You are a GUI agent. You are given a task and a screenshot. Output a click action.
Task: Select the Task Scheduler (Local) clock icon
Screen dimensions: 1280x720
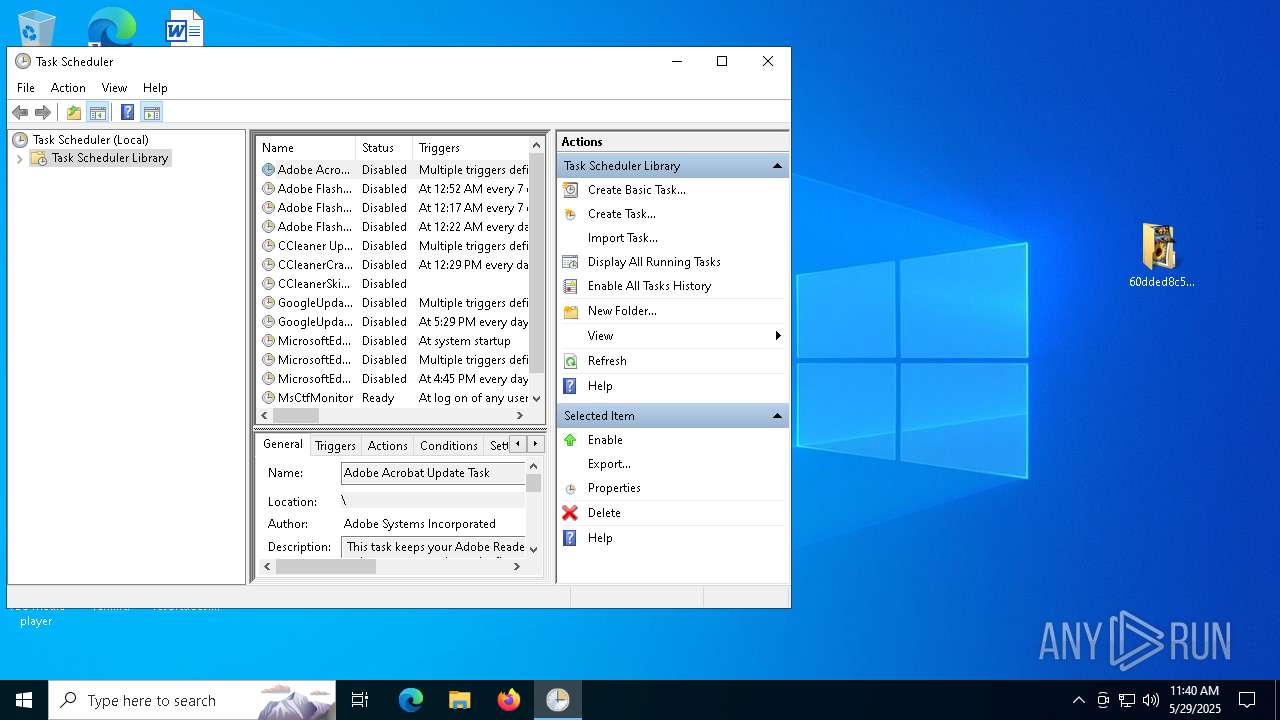tap(20, 140)
